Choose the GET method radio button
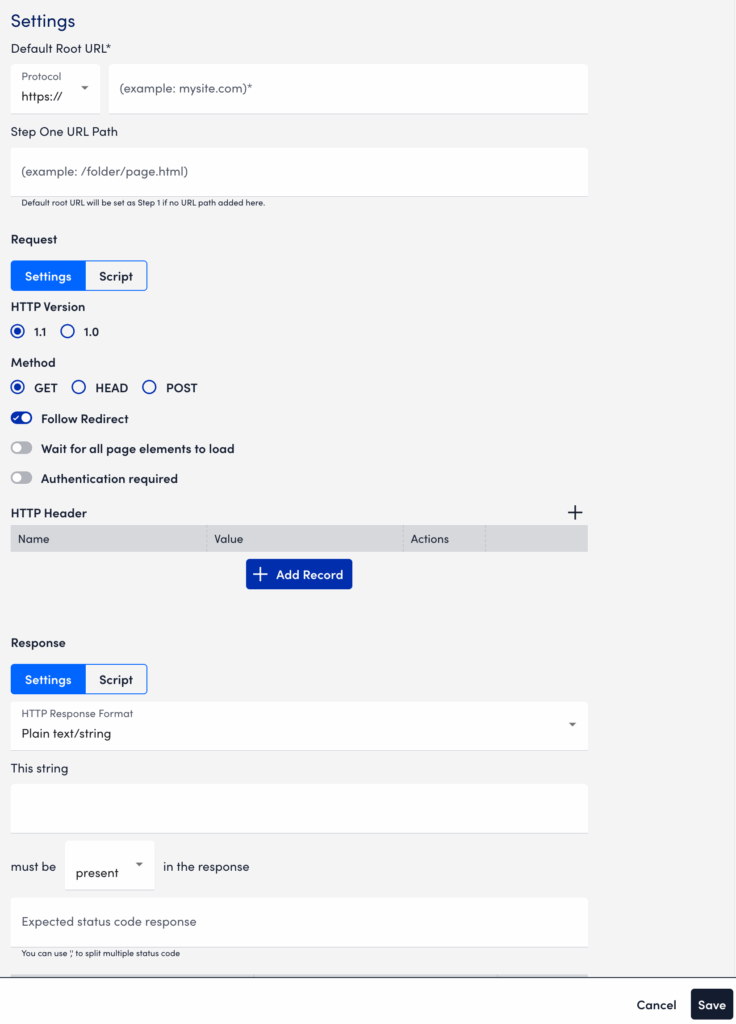 pos(18,388)
